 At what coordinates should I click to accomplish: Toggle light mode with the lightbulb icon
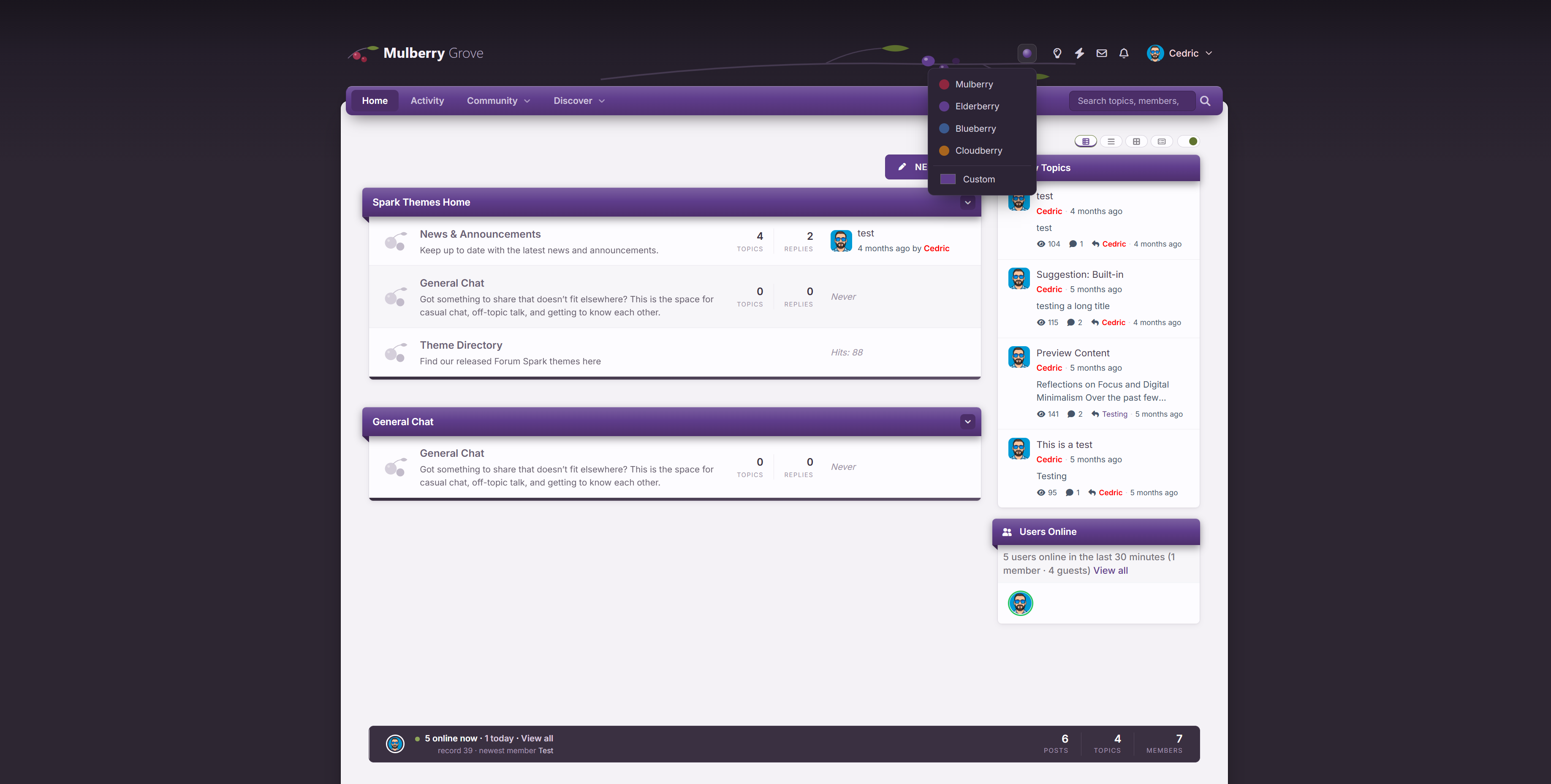(x=1057, y=53)
